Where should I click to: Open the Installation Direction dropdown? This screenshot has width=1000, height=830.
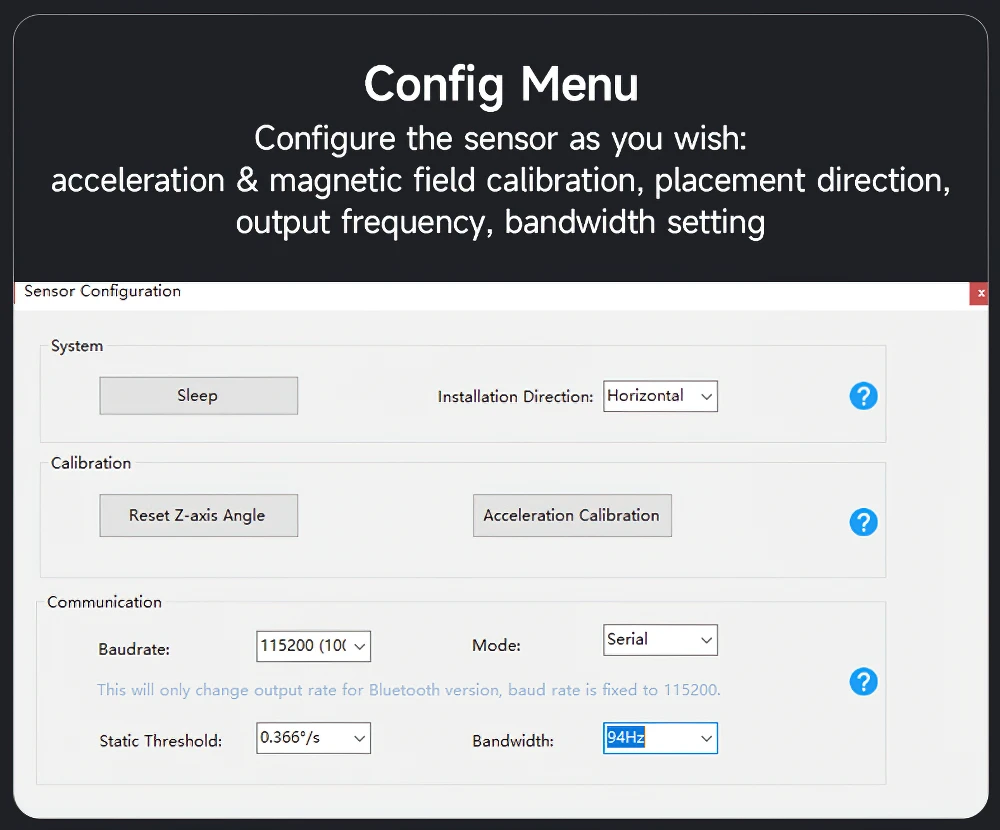[660, 396]
